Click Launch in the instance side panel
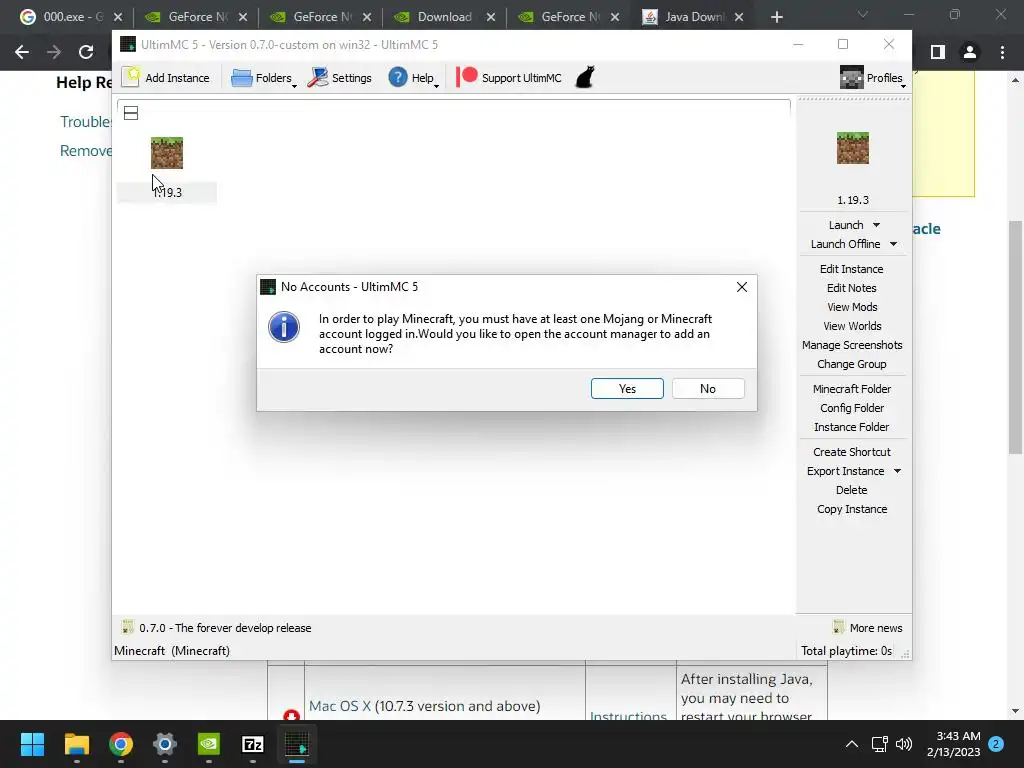The height and width of the screenshot is (768, 1024). 846,225
